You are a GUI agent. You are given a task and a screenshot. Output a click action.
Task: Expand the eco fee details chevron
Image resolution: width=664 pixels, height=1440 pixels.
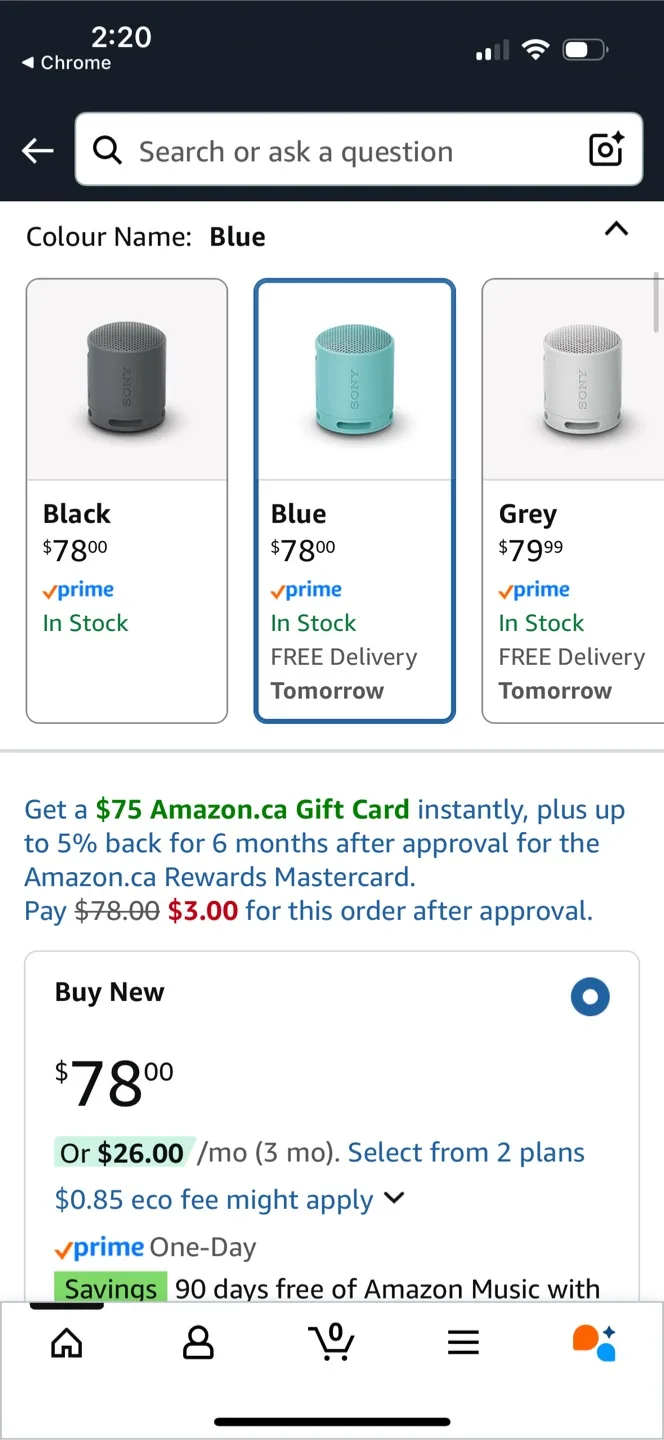click(x=395, y=1198)
